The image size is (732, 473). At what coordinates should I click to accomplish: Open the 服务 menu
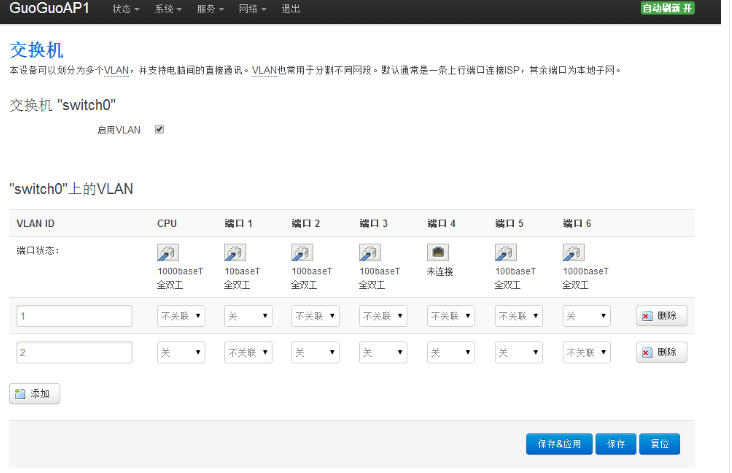(x=211, y=9)
